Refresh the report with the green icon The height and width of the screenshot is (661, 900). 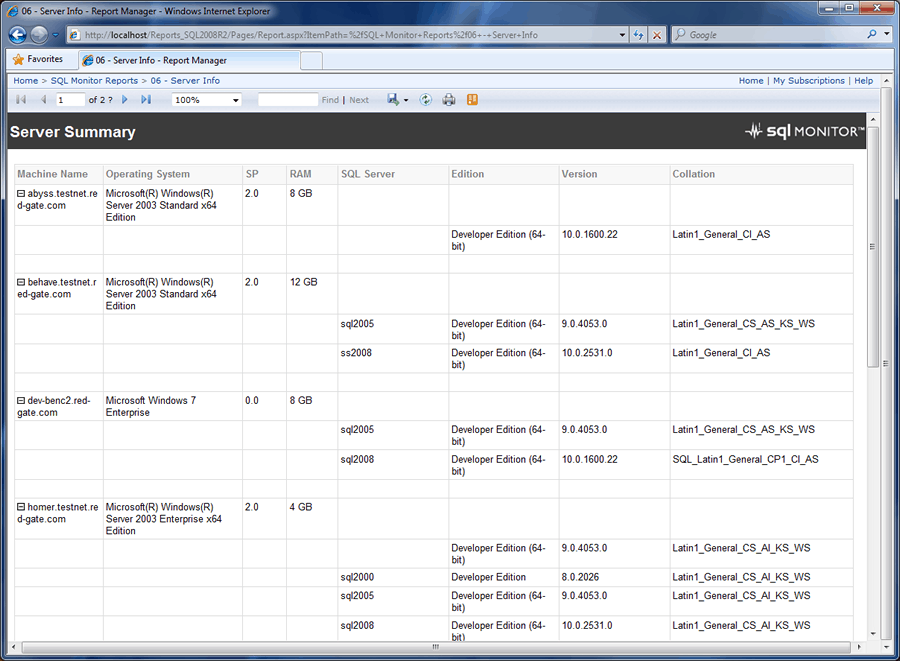(425, 100)
